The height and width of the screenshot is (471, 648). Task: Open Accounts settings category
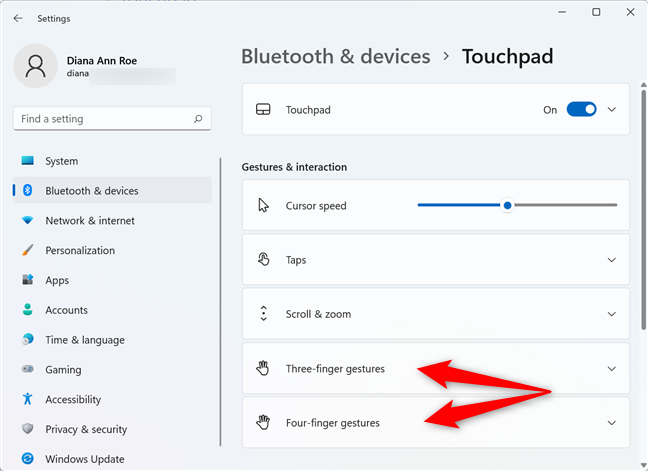[x=112, y=309]
